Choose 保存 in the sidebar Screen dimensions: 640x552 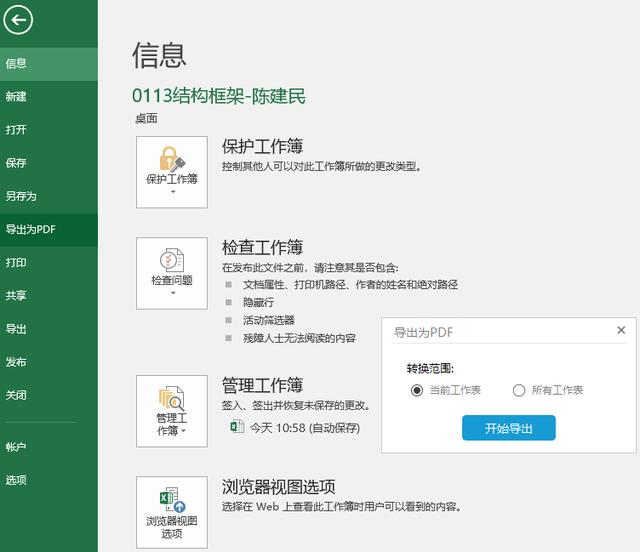pyautogui.click(x=49, y=163)
